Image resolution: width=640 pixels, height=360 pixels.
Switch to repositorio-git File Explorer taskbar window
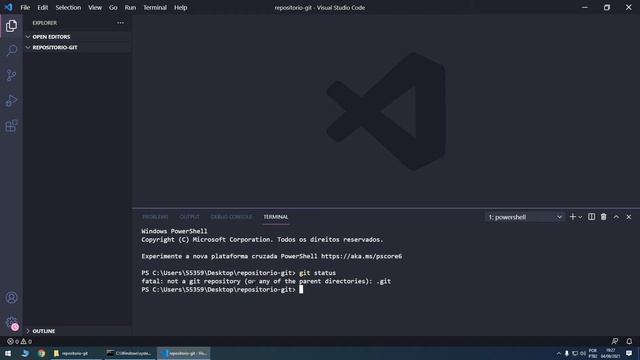pos(75,353)
